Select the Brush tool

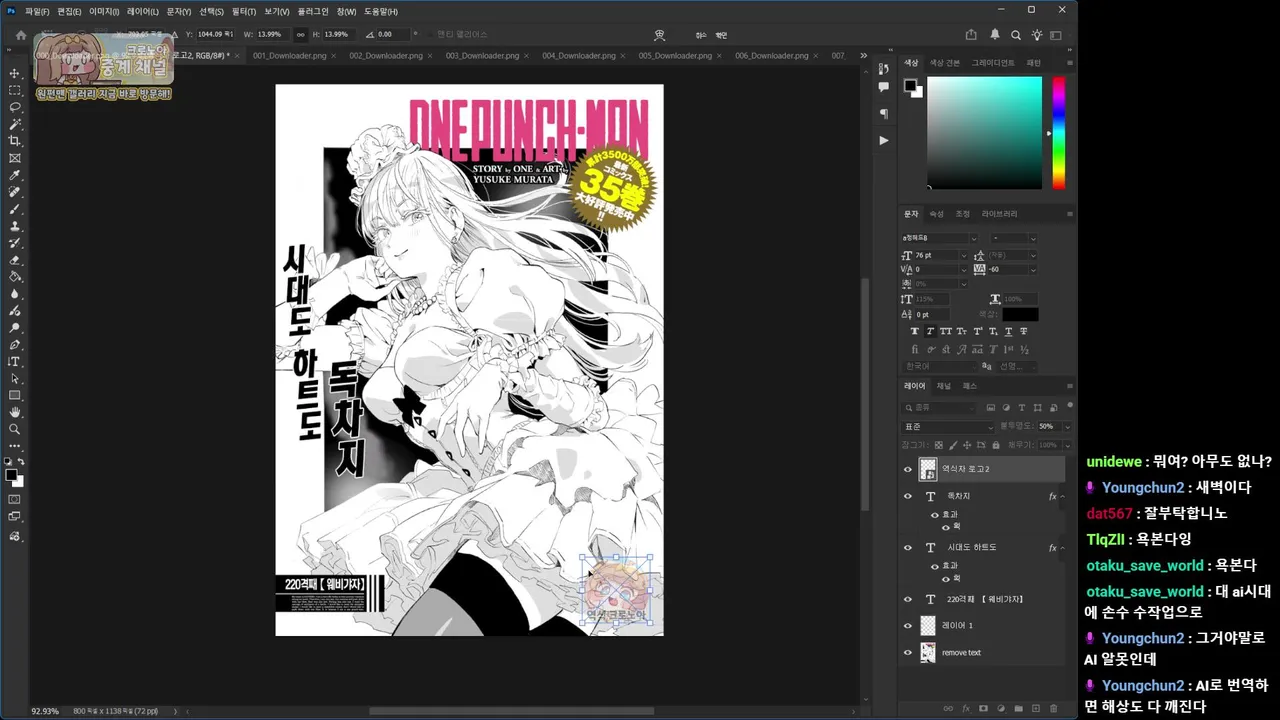pos(14,209)
